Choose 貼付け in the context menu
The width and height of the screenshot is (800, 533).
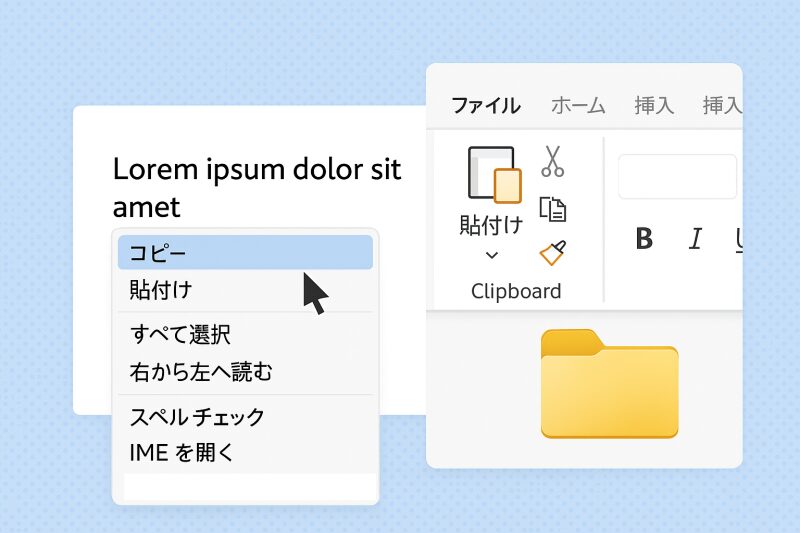coord(245,290)
